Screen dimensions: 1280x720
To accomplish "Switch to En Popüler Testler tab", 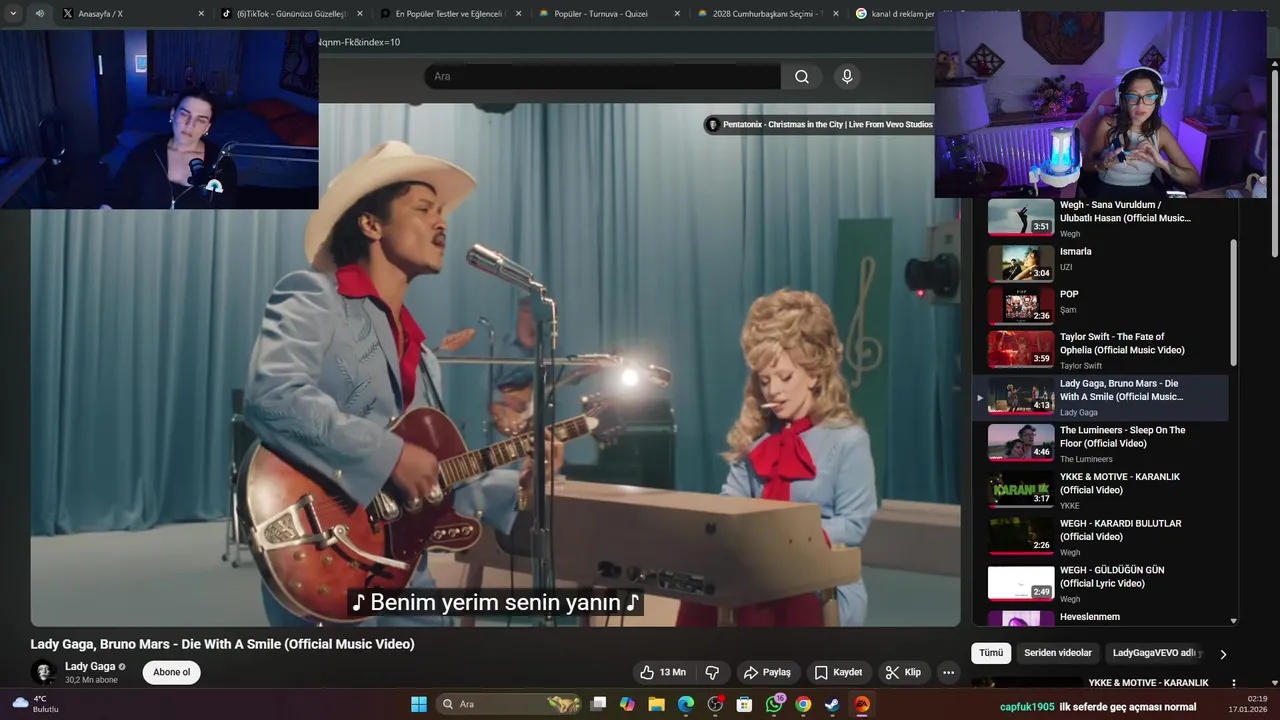I will pyautogui.click(x=449, y=14).
